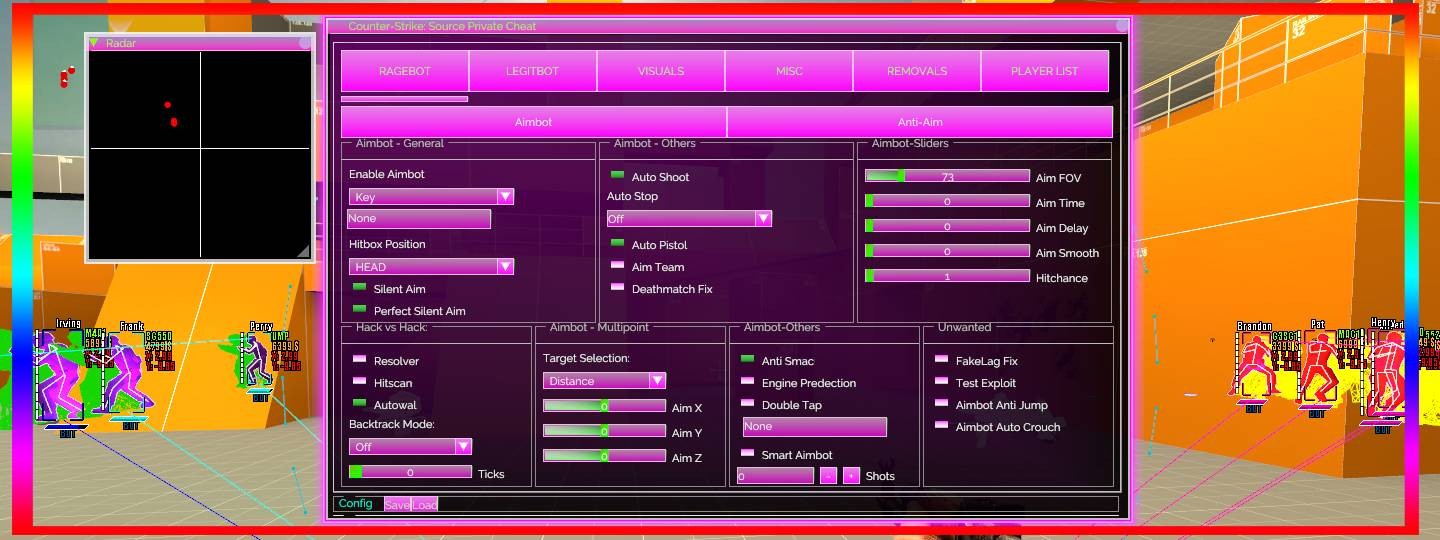1440x540 pixels.
Task: Select the REMOVALS tab
Action: click(917, 71)
